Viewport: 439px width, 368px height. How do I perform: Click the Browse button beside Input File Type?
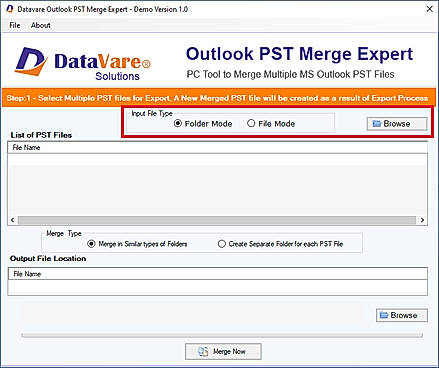(397, 124)
